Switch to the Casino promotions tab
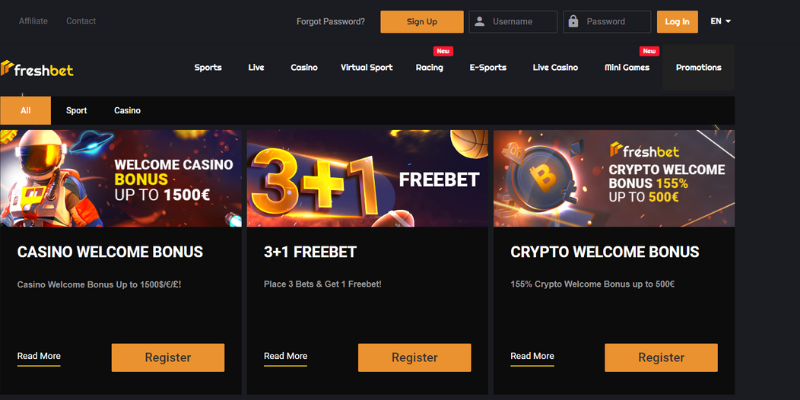 (127, 110)
